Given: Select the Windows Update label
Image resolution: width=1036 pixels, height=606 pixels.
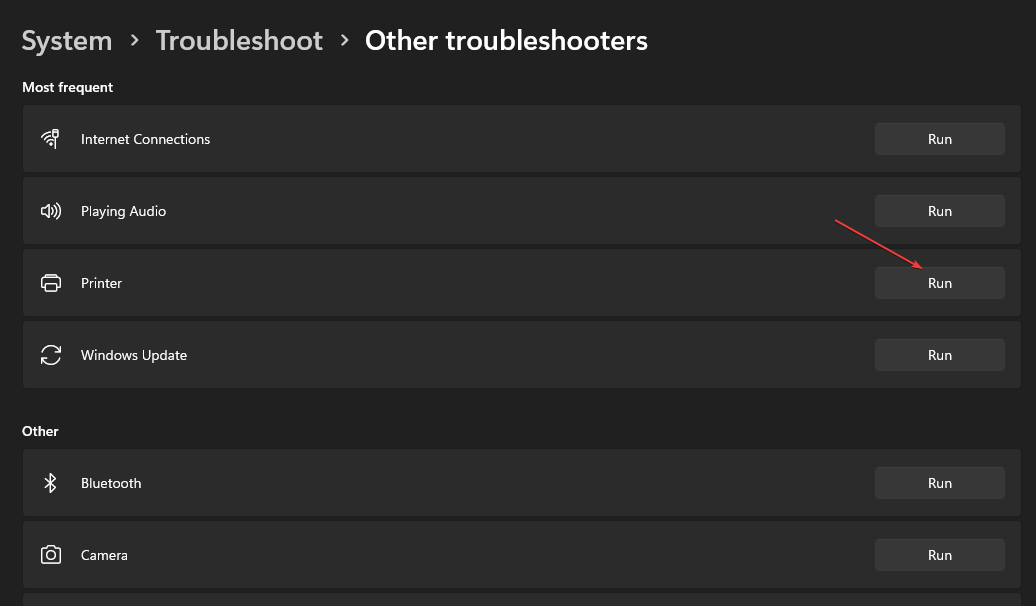Looking at the screenshot, I should click(x=134, y=355).
